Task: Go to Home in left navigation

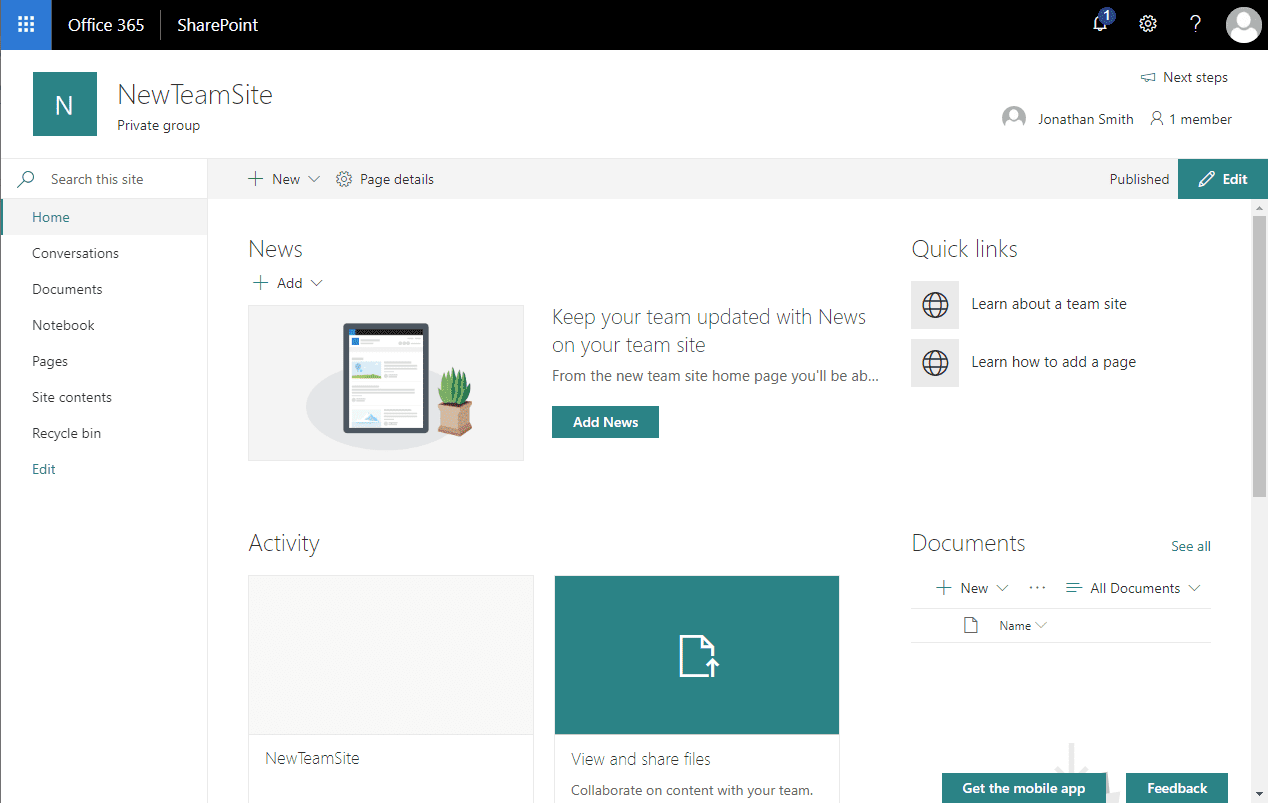Action: click(x=104, y=217)
